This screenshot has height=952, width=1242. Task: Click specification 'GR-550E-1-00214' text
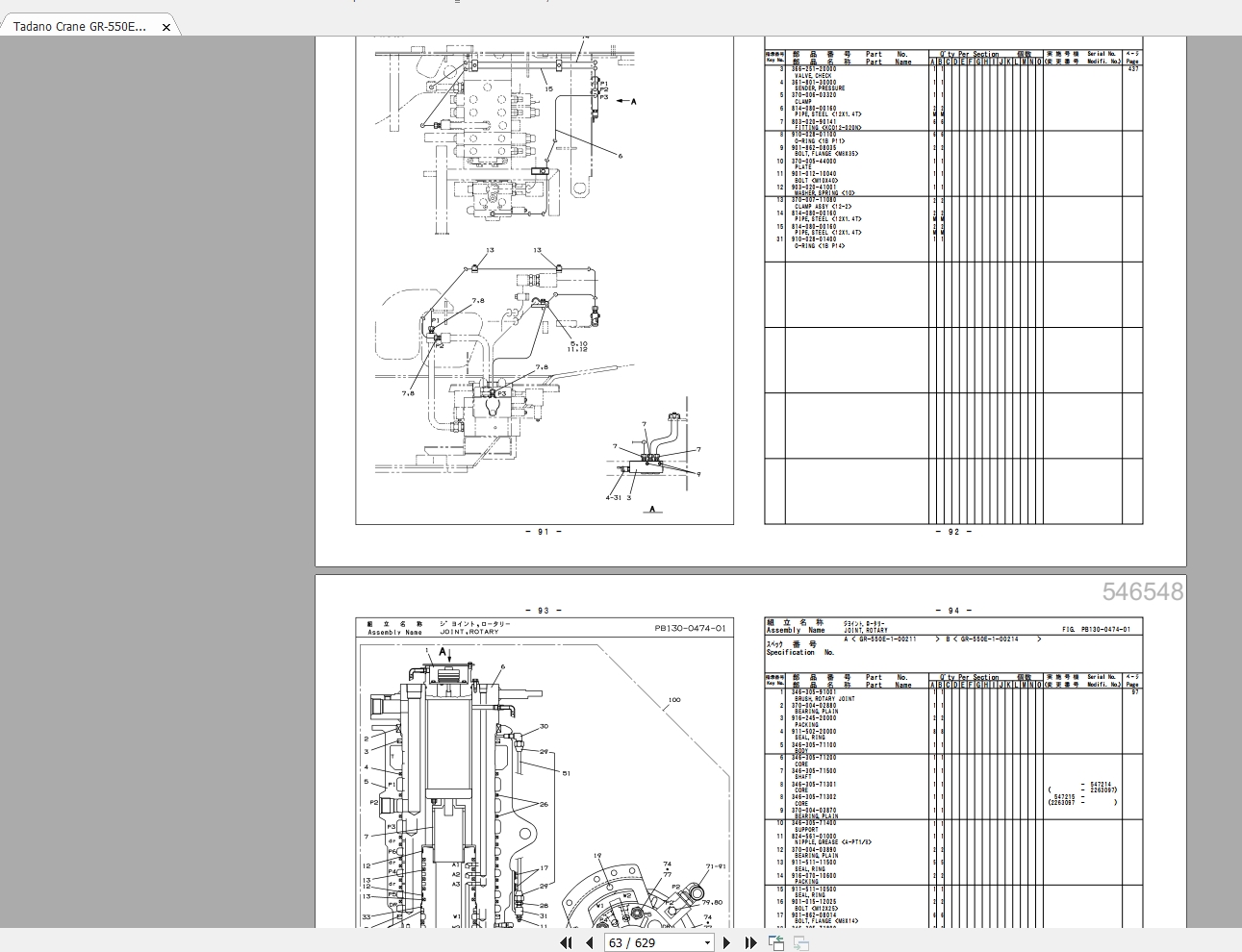[x=988, y=639]
